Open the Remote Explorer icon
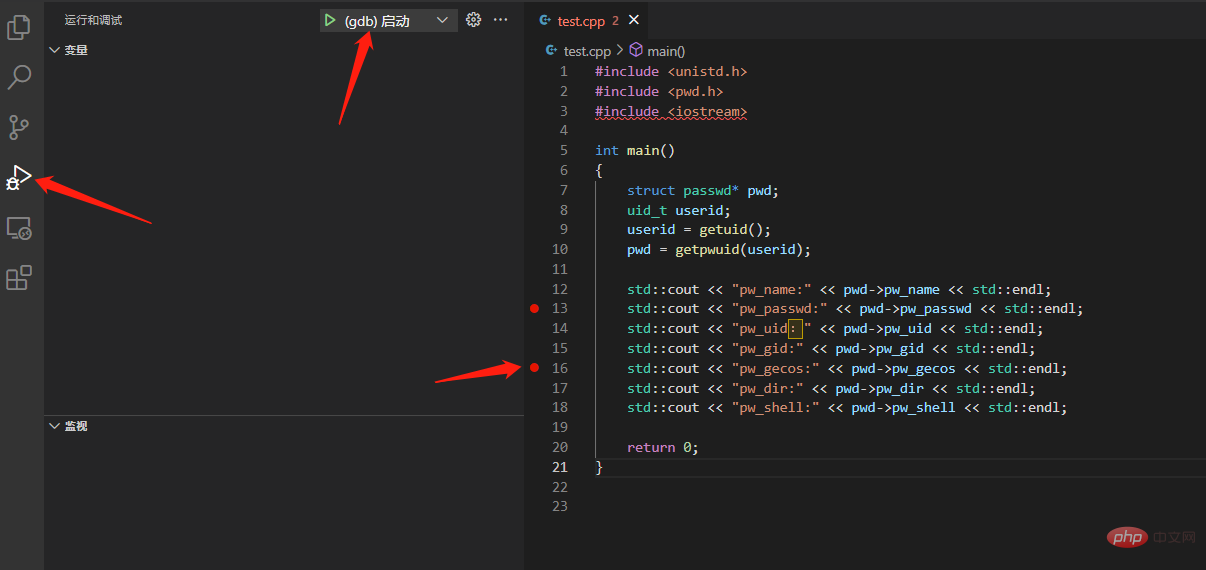 tap(19, 229)
